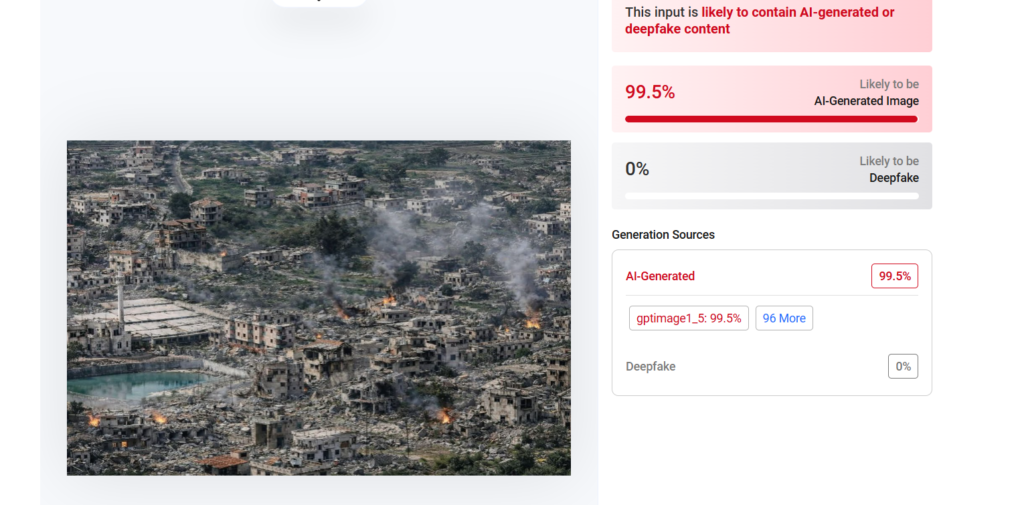Click the uploaded destroyed-town photo

click(x=318, y=307)
